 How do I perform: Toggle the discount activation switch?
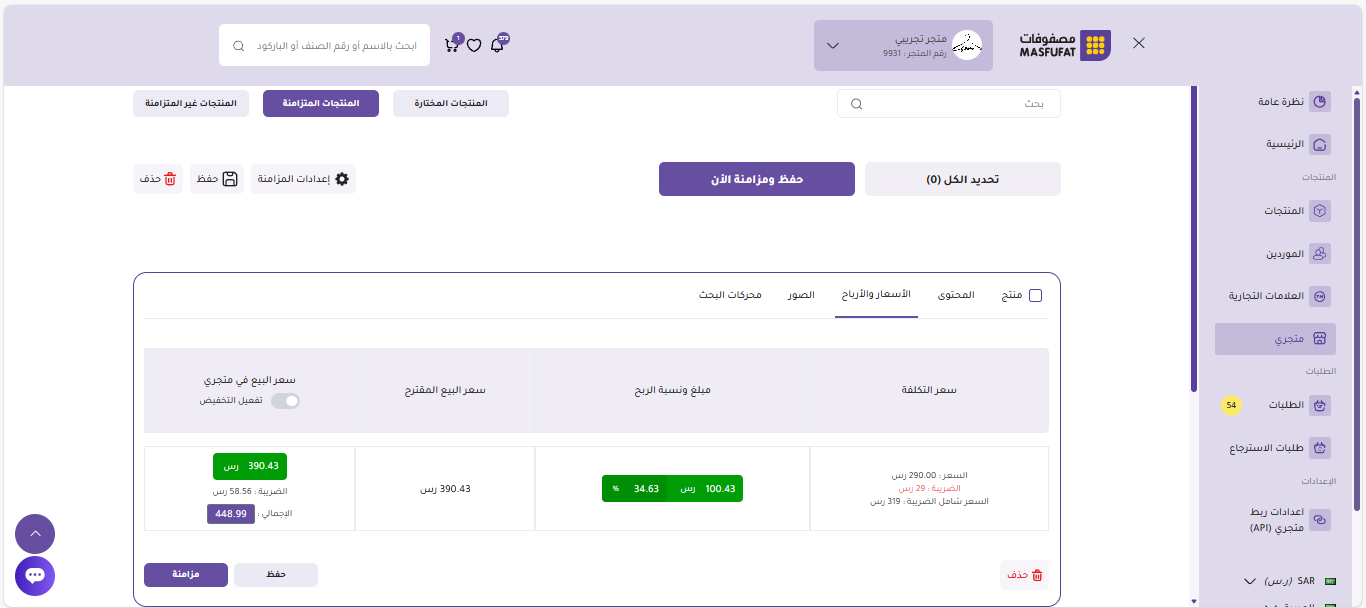pyautogui.click(x=286, y=400)
